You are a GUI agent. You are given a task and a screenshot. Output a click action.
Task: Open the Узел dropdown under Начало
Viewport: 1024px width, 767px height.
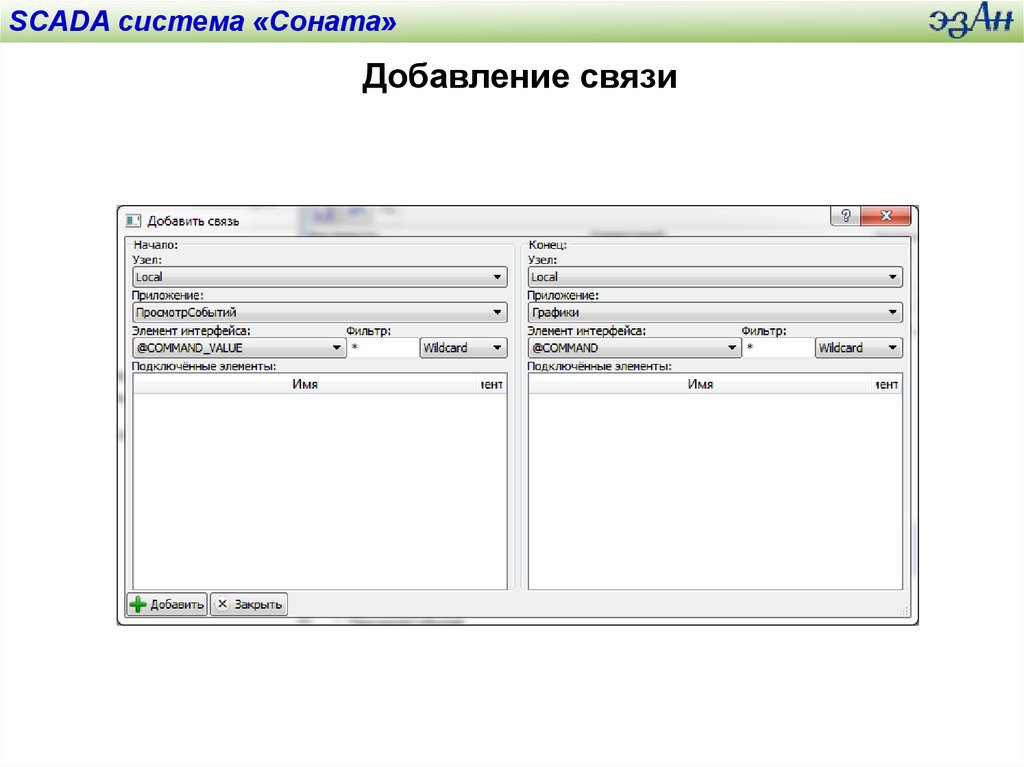(x=319, y=277)
